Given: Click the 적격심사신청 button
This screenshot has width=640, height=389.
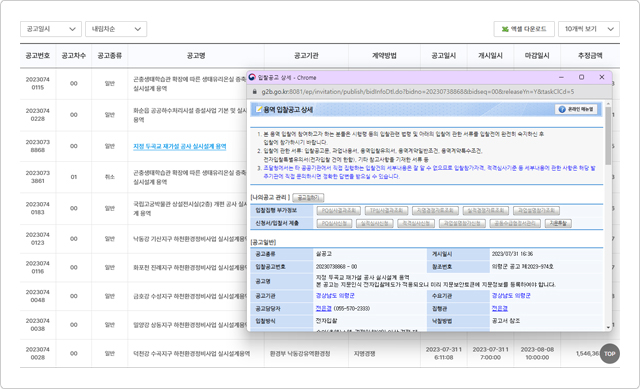Looking at the screenshot, I should click(416, 223).
